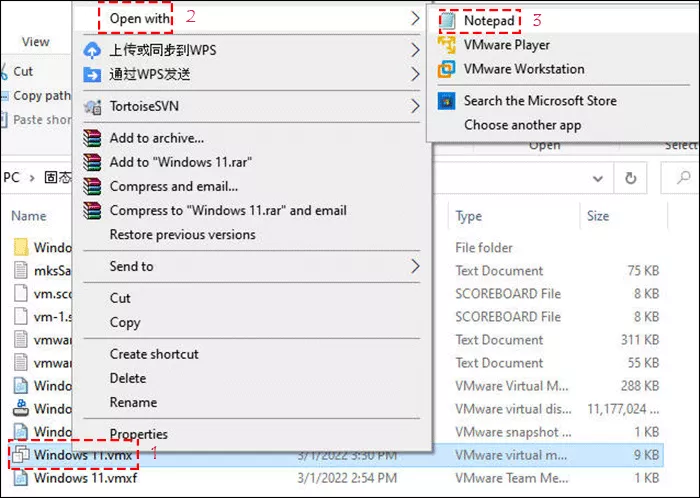Click the VMware Player icon
Image resolution: width=700 pixels, height=498 pixels.
point(447,45)
